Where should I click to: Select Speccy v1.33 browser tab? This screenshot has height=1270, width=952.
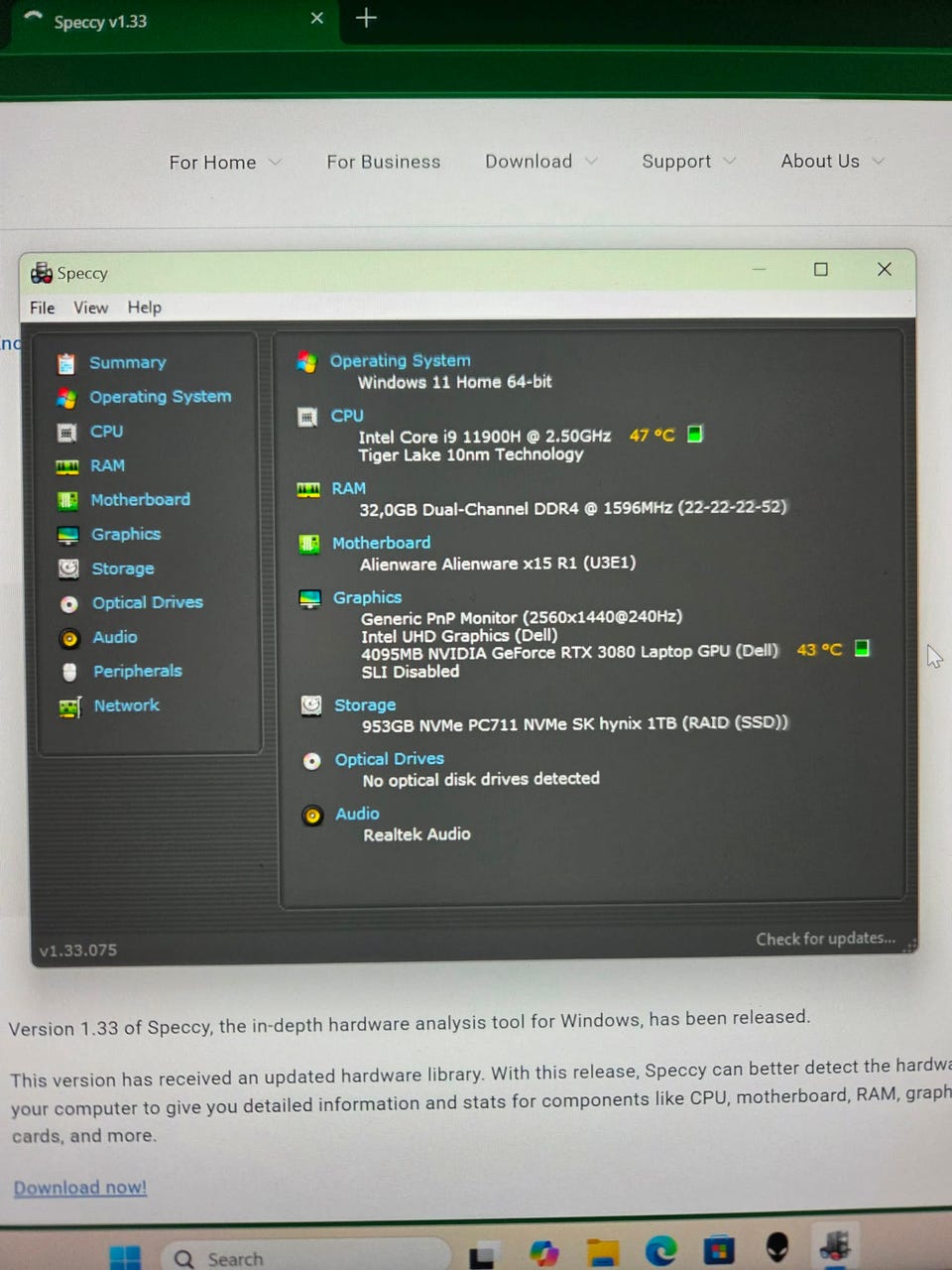tap(173, 21)
